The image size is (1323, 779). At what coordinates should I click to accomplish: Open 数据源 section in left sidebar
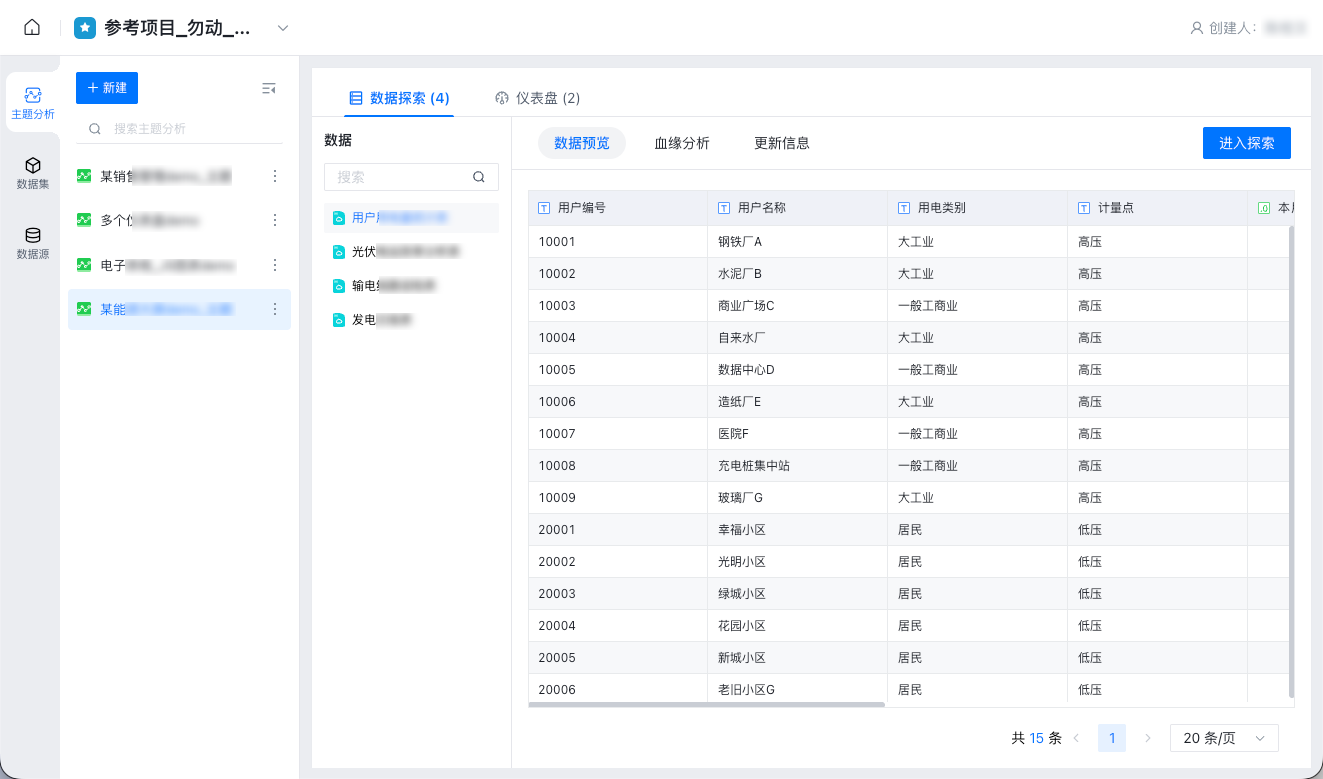pyautogui.click(x=33, y=243)
